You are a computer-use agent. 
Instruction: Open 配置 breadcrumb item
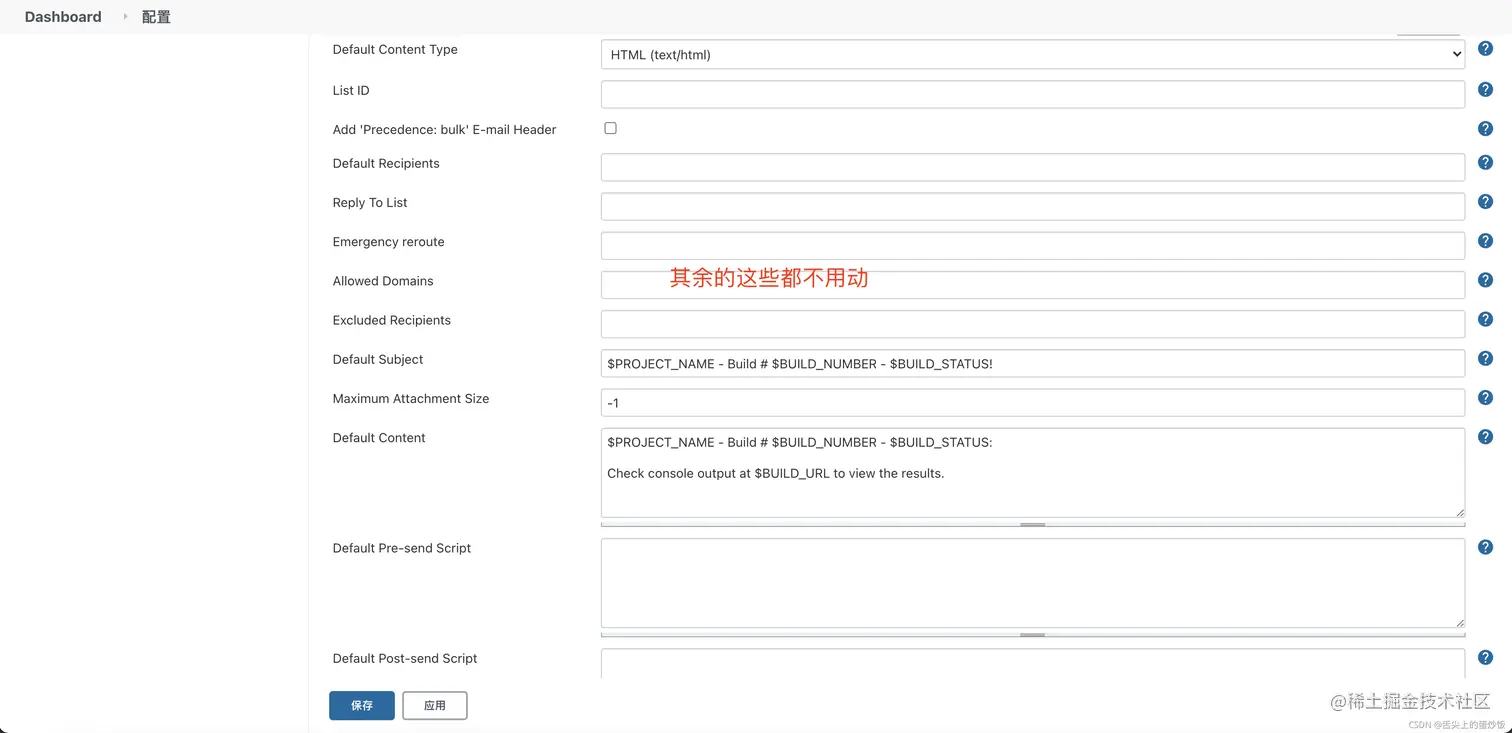tap(156, 17)
